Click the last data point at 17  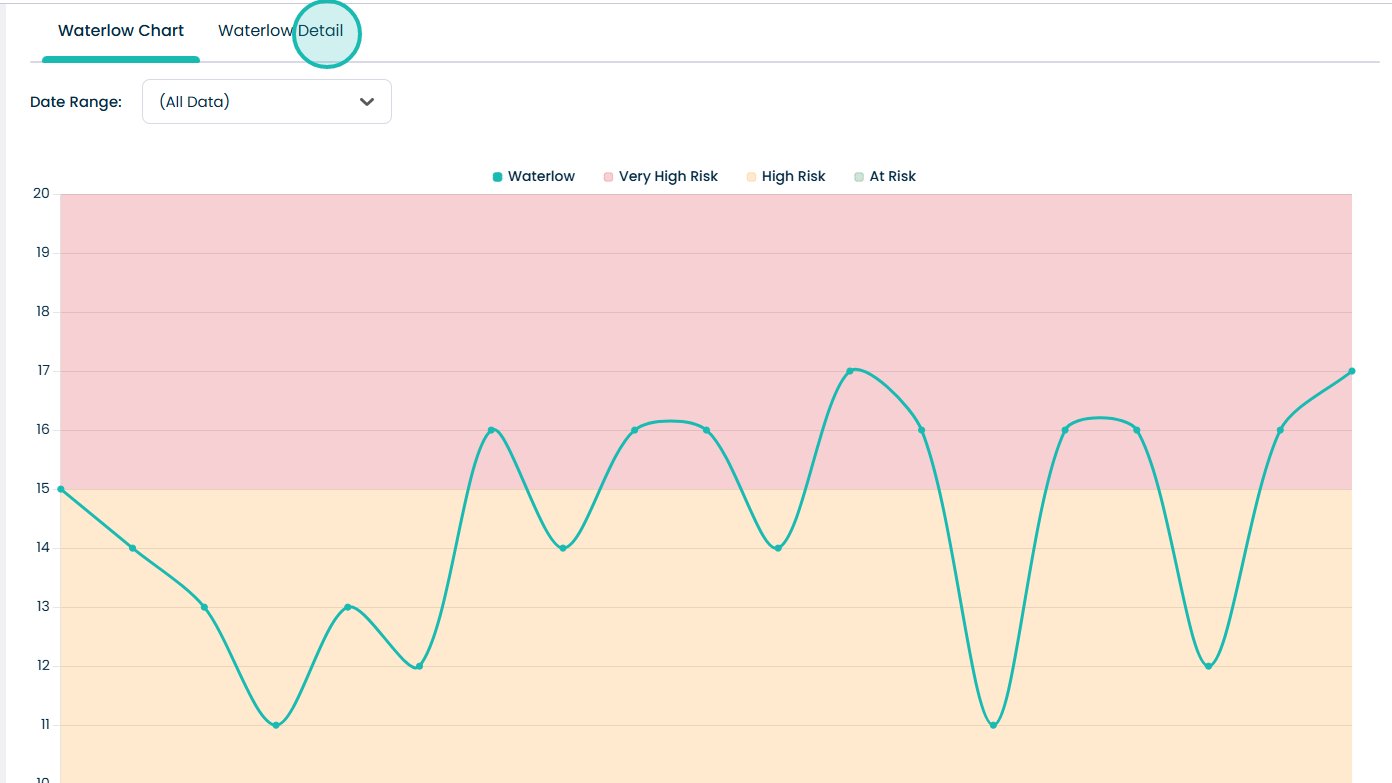tap(1352, 371)
